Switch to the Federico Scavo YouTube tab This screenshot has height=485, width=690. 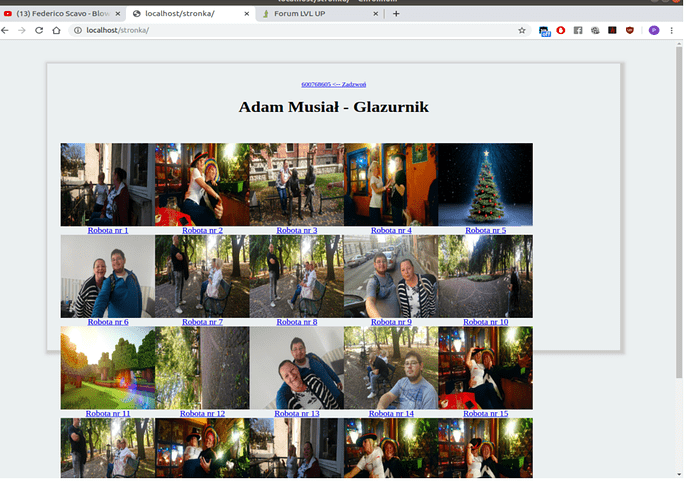pos(60,14)
